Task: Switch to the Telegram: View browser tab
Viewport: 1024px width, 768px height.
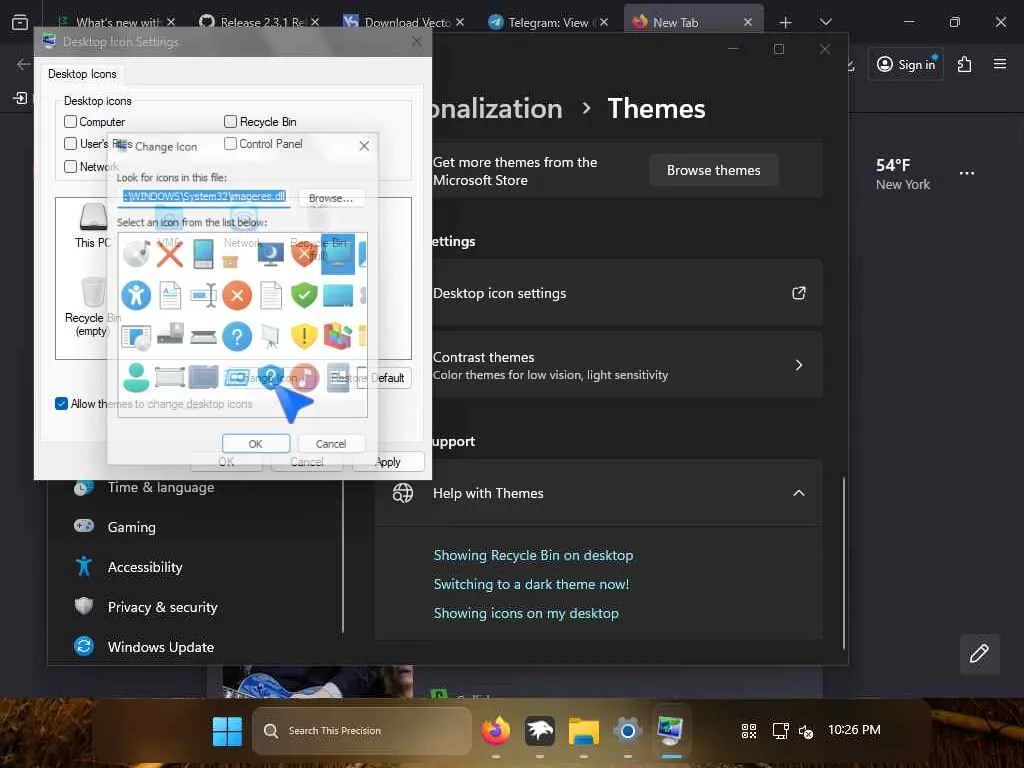Action: [x=547, y=22]
